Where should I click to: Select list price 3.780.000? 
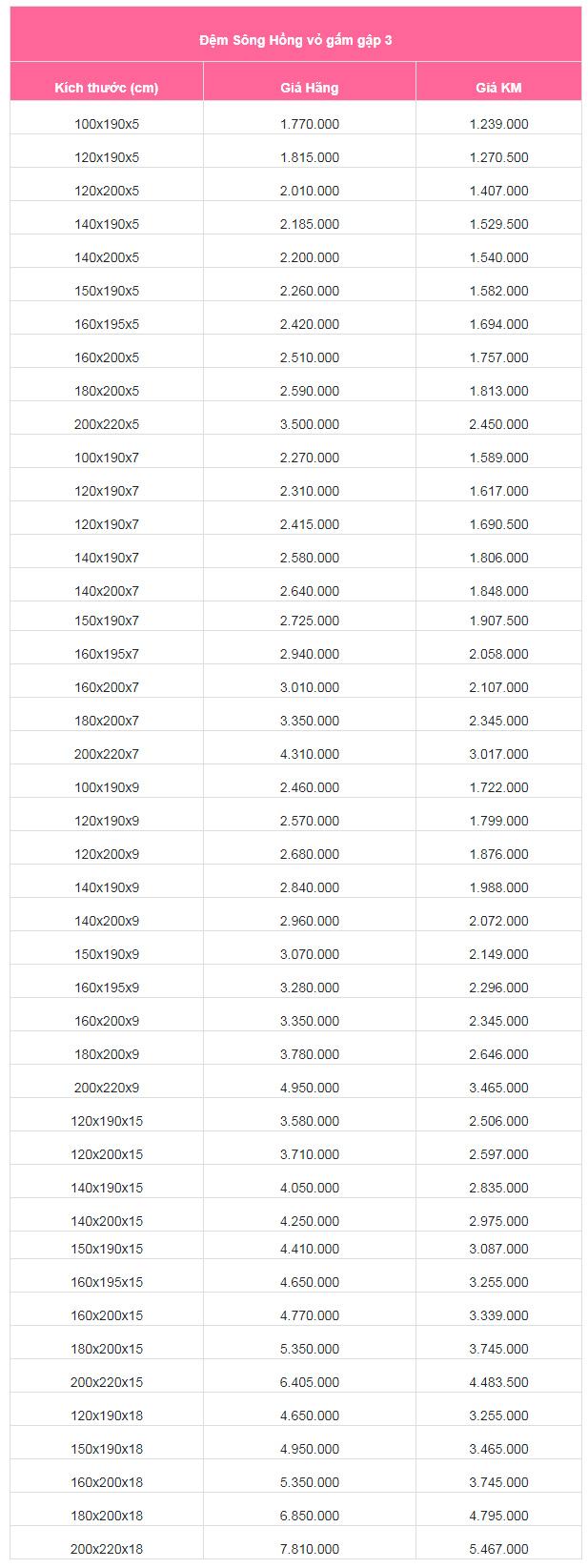point(310,1054)
